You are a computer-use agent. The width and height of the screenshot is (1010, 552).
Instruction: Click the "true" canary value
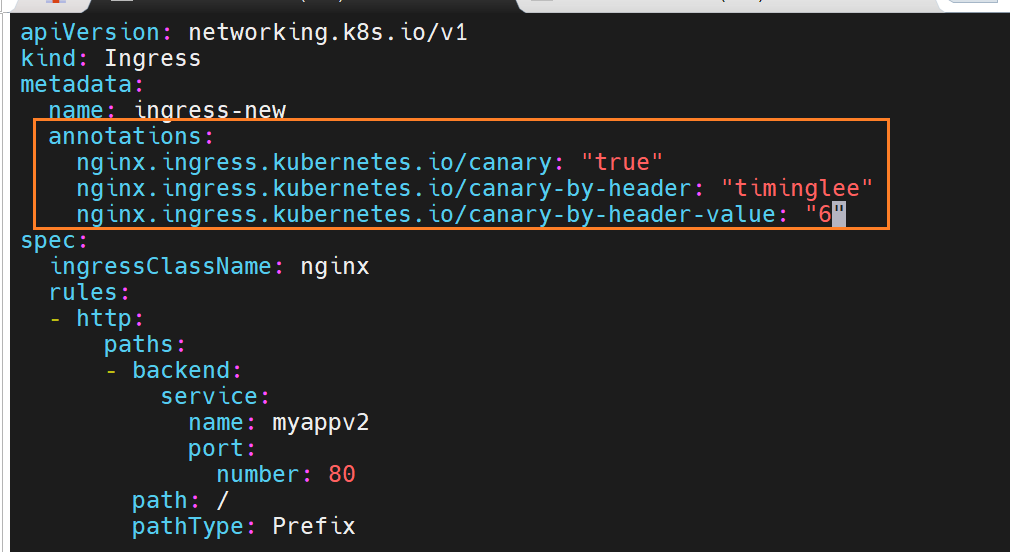pyautogui.click(x=622, y=162)
